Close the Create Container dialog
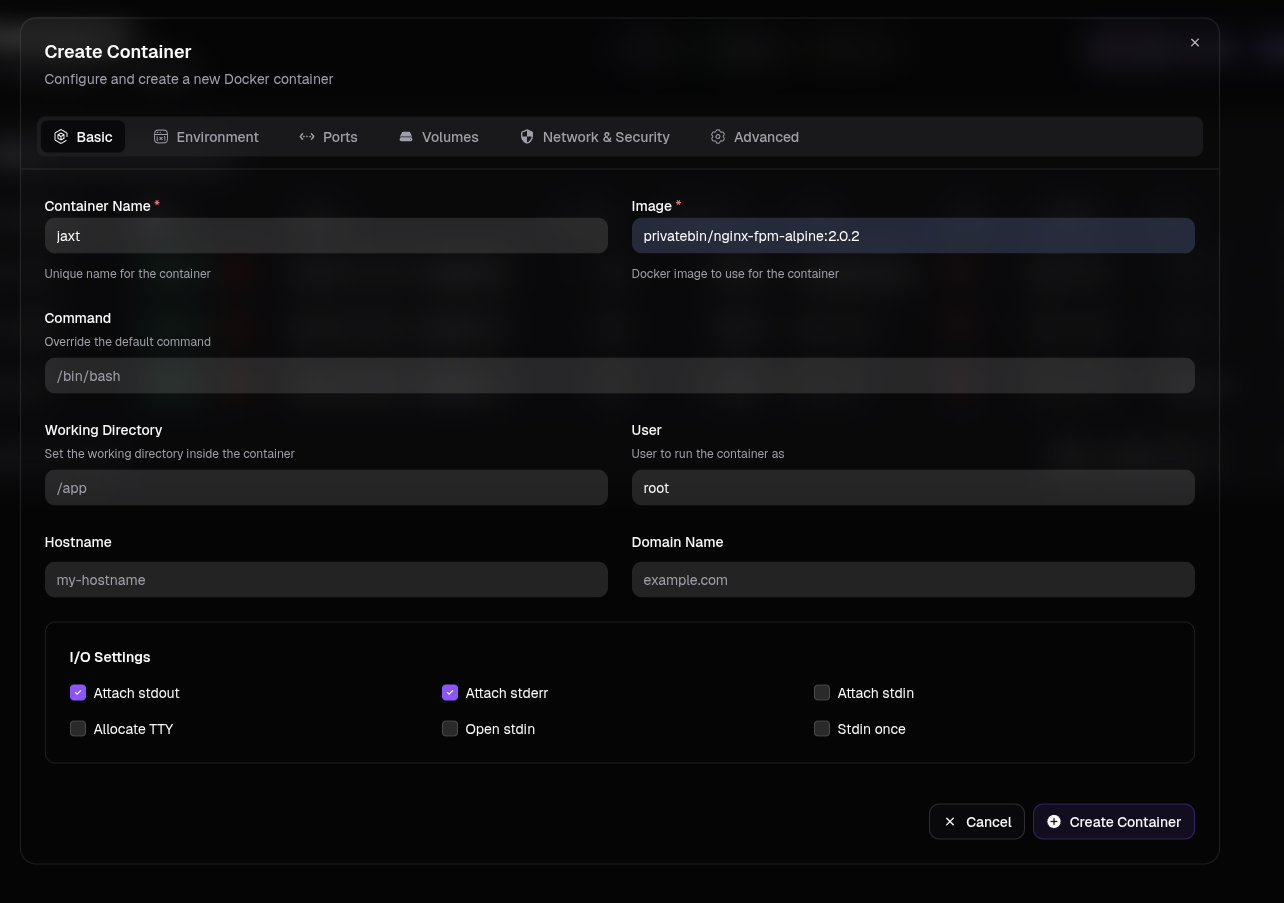Screen dimensions: 1284x903 click(1195, 43)
